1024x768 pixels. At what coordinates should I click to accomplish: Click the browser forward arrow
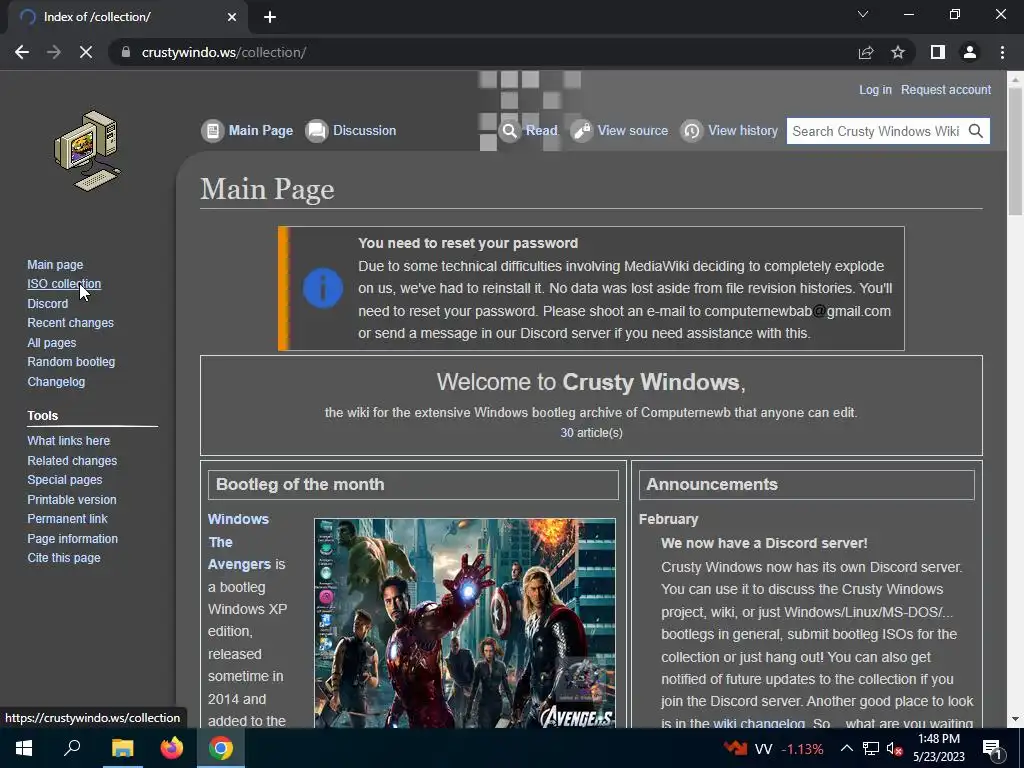coord(54,52)
